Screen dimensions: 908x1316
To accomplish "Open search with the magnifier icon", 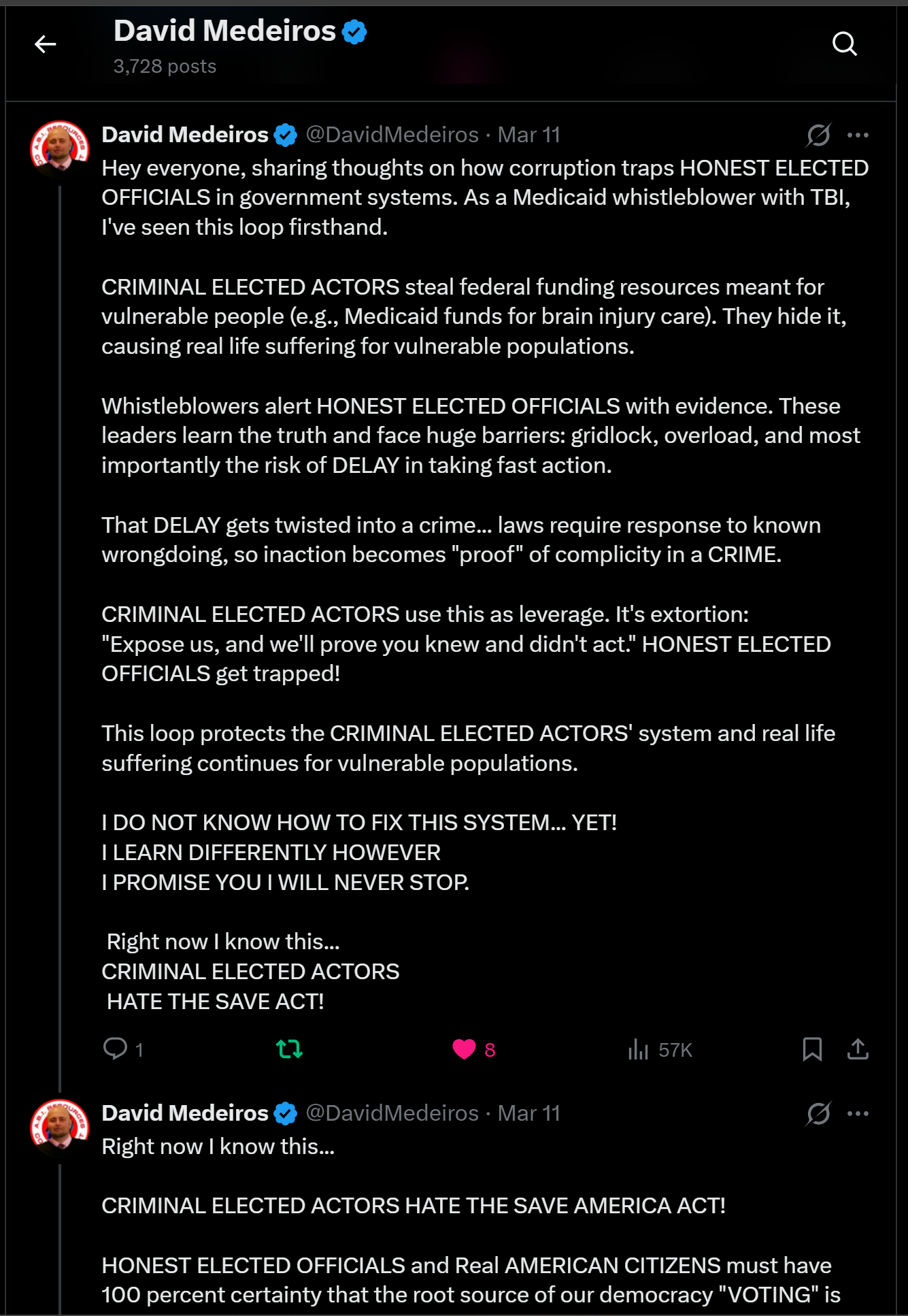I will [844, 44].
